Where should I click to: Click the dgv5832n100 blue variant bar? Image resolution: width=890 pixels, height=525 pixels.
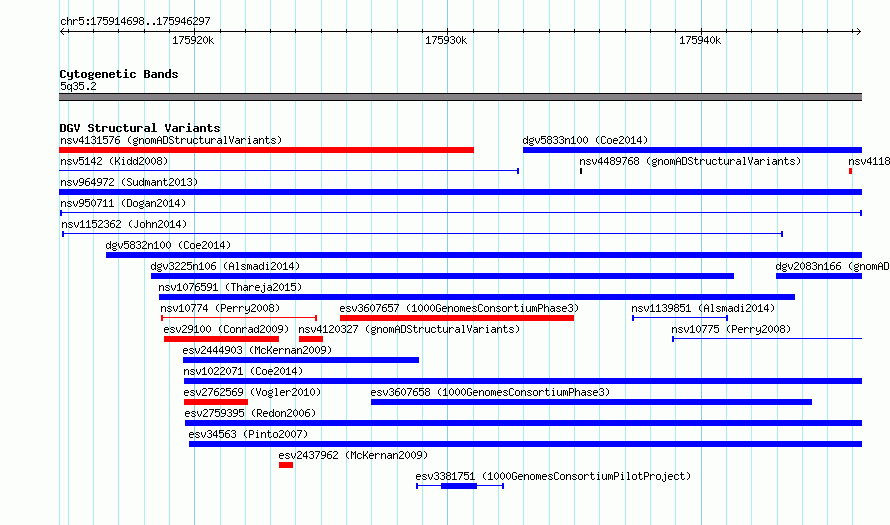(484, 255)
